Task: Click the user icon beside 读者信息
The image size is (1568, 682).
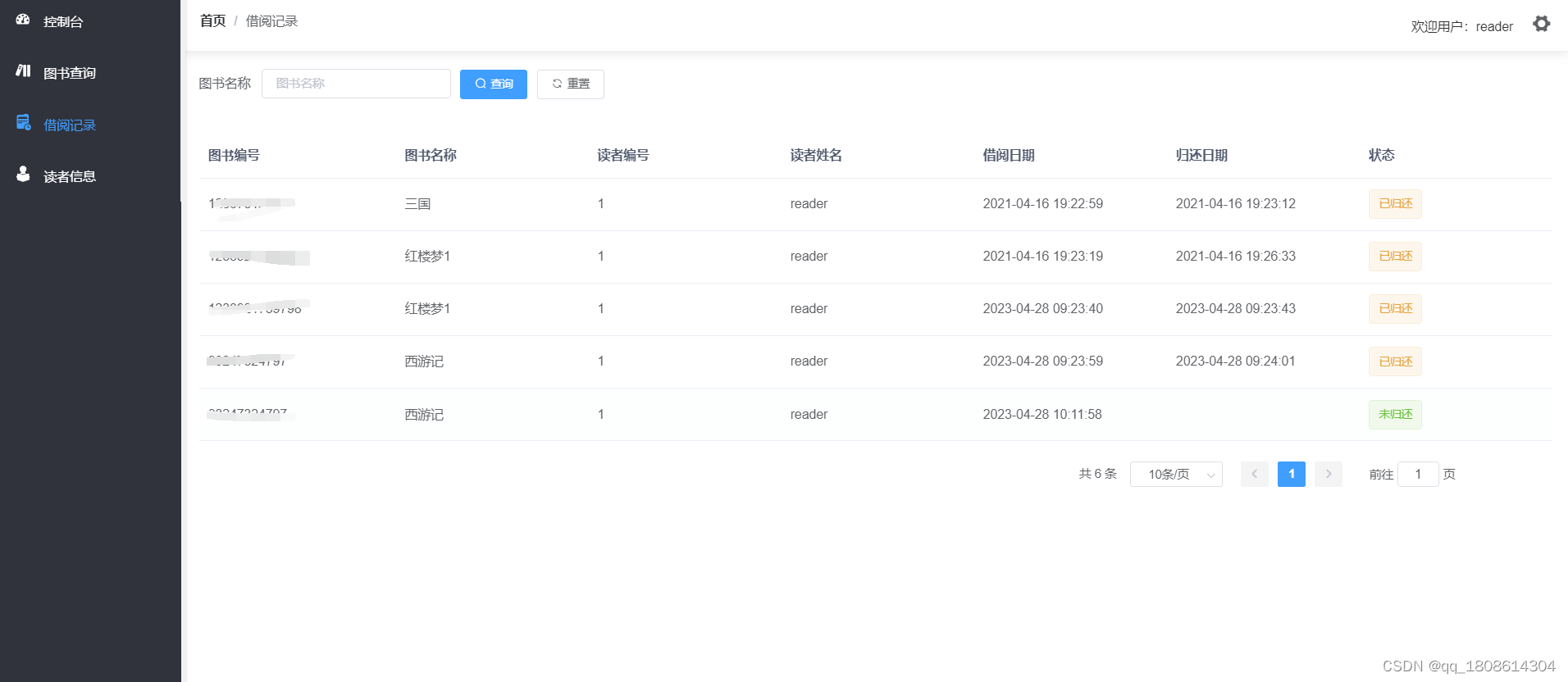Action: [x=23, y=175]
